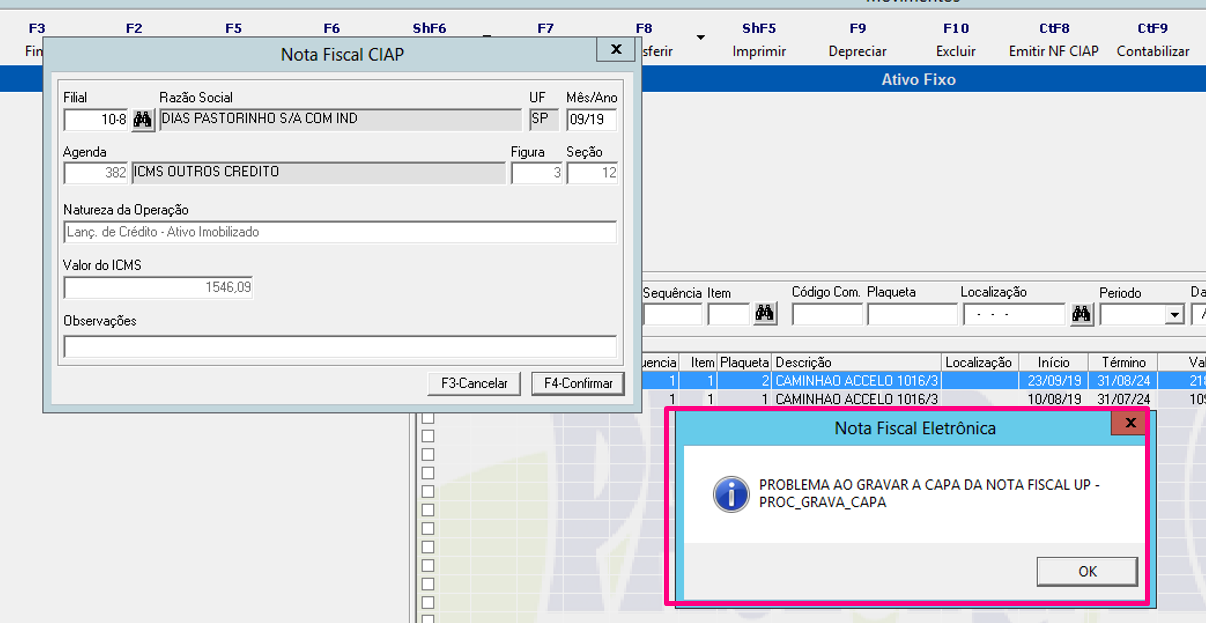Click the Início column header

1054,362
